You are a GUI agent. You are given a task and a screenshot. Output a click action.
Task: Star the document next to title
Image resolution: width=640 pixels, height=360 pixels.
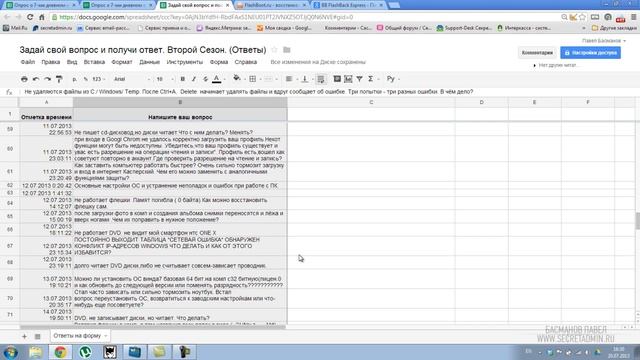point(274,50)
